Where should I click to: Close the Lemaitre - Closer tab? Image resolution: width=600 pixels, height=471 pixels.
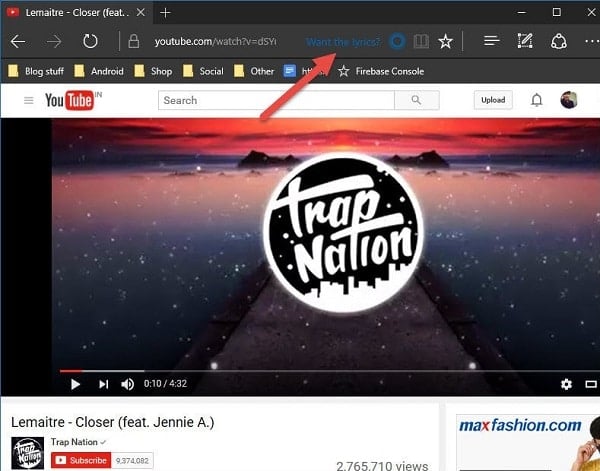(x=141, y=12)
